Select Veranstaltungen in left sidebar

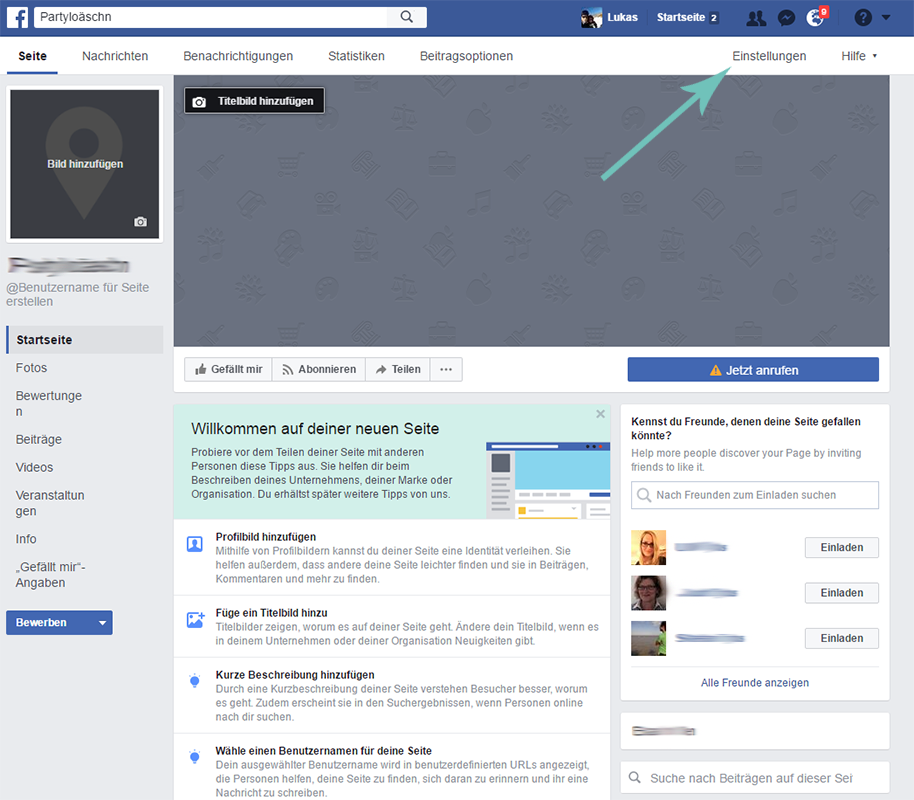pos(50,503)
